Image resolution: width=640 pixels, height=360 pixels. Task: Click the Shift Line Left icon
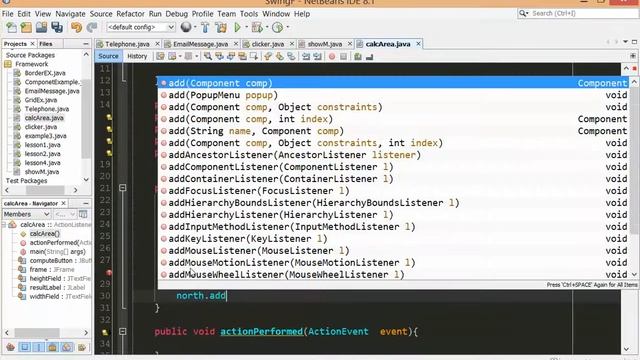click(306, 56)
